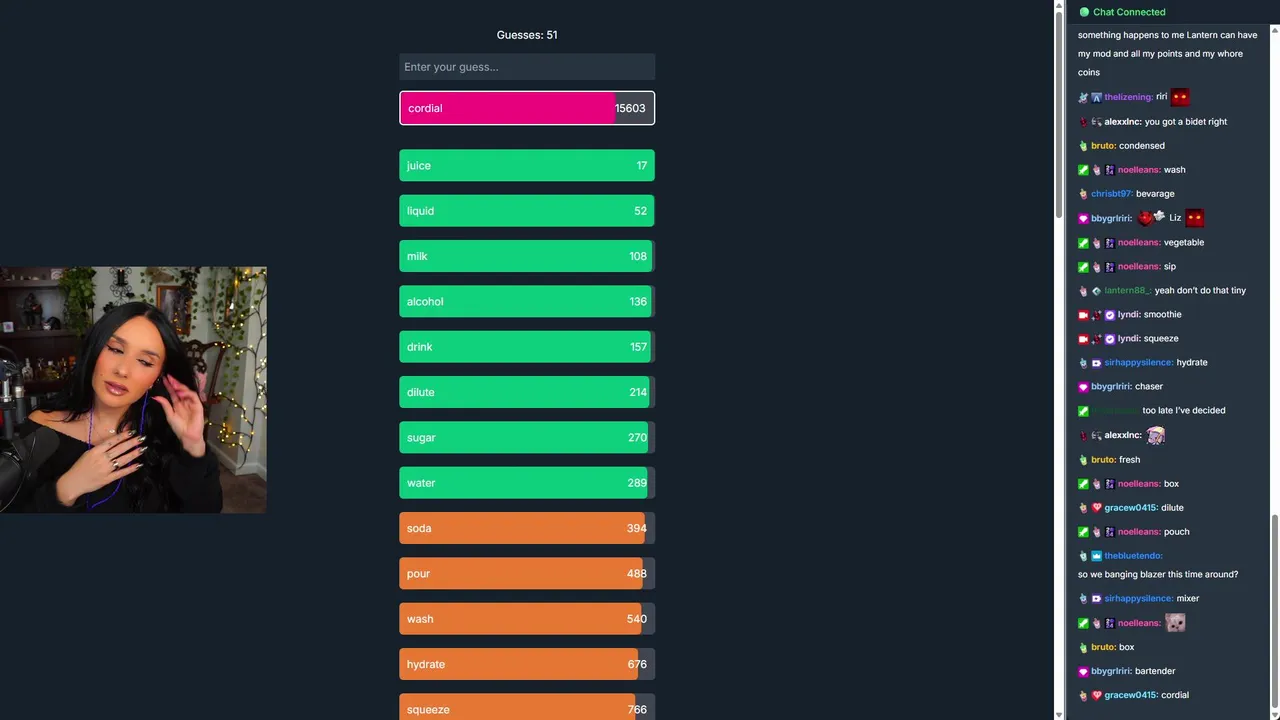Viewport: 1280px width, 720px height.
Task: Click the crown badge beside thebluetendo
Action: pos(1096,556)
